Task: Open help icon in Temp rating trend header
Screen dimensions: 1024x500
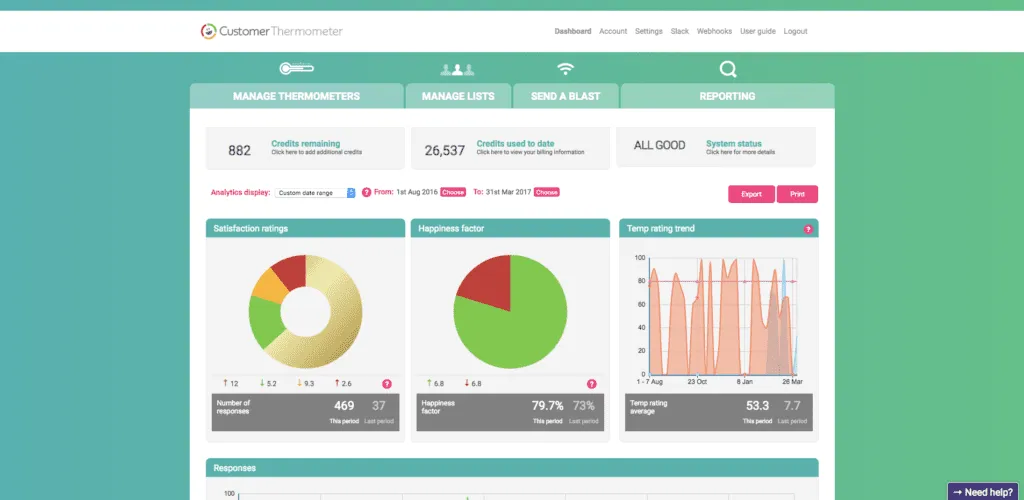Action: coord(807,229)
